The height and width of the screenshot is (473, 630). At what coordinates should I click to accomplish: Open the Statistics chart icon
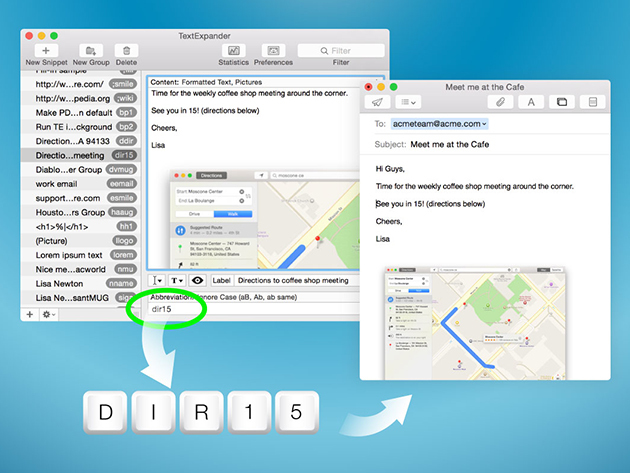click(x=233, y=50)
